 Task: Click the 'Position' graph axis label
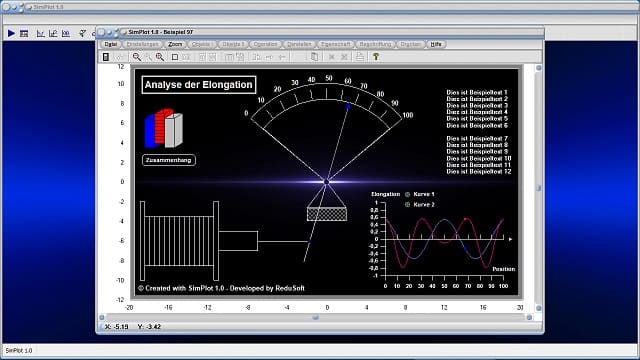tap(504, 269)
